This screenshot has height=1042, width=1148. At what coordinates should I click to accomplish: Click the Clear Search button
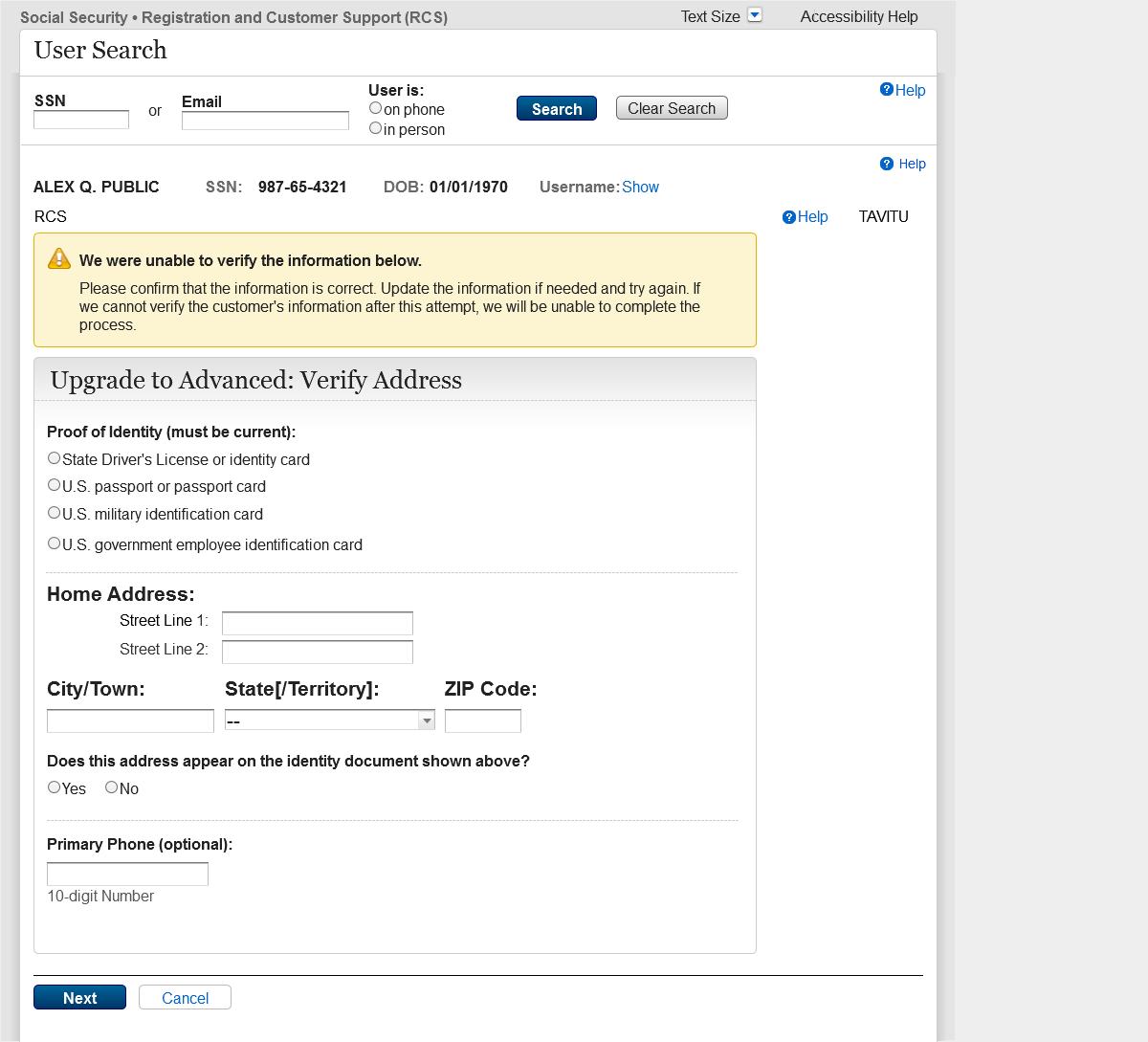point(672,108)
